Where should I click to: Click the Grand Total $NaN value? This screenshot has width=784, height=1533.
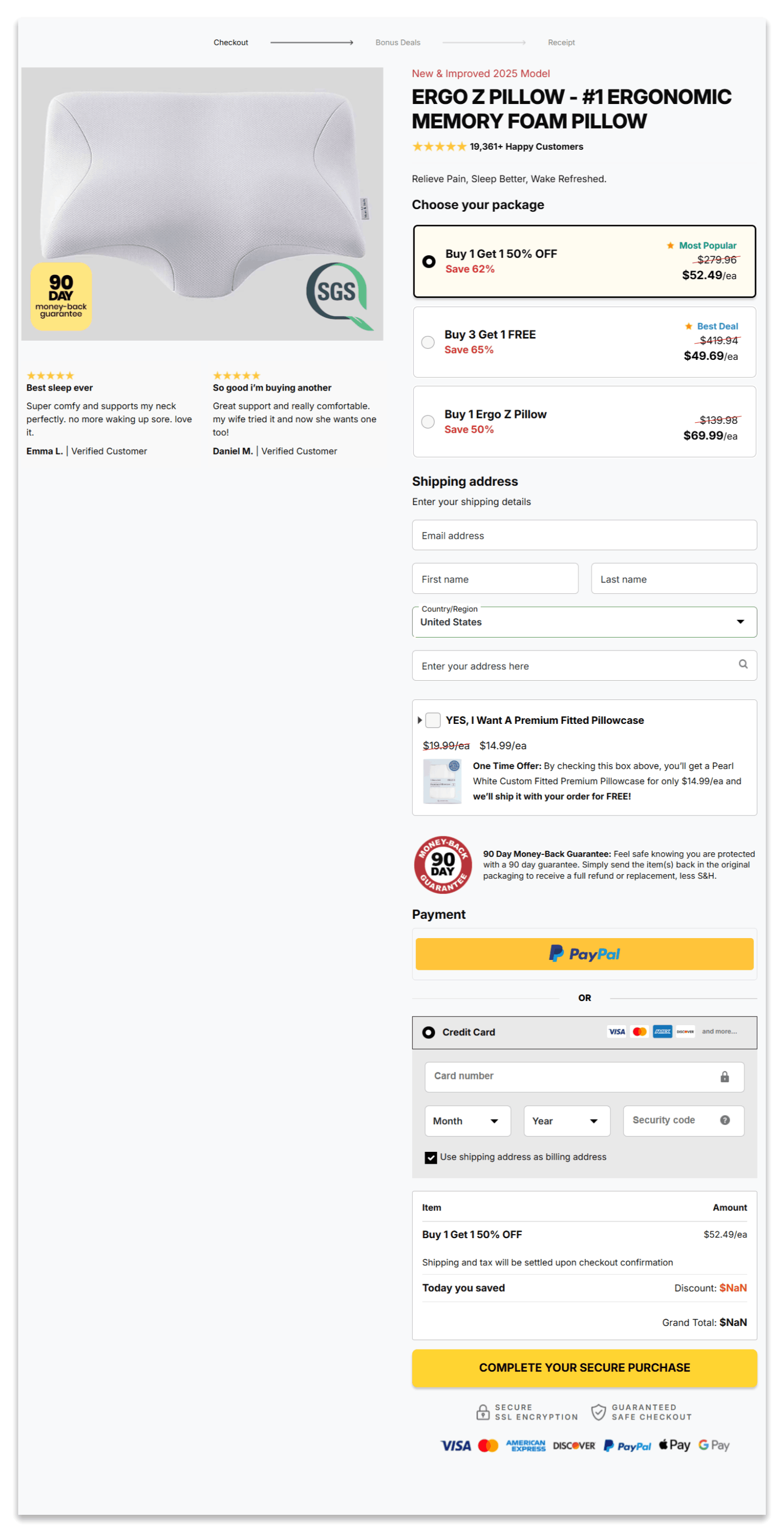pyautogui.click(x=733, y=1323)
